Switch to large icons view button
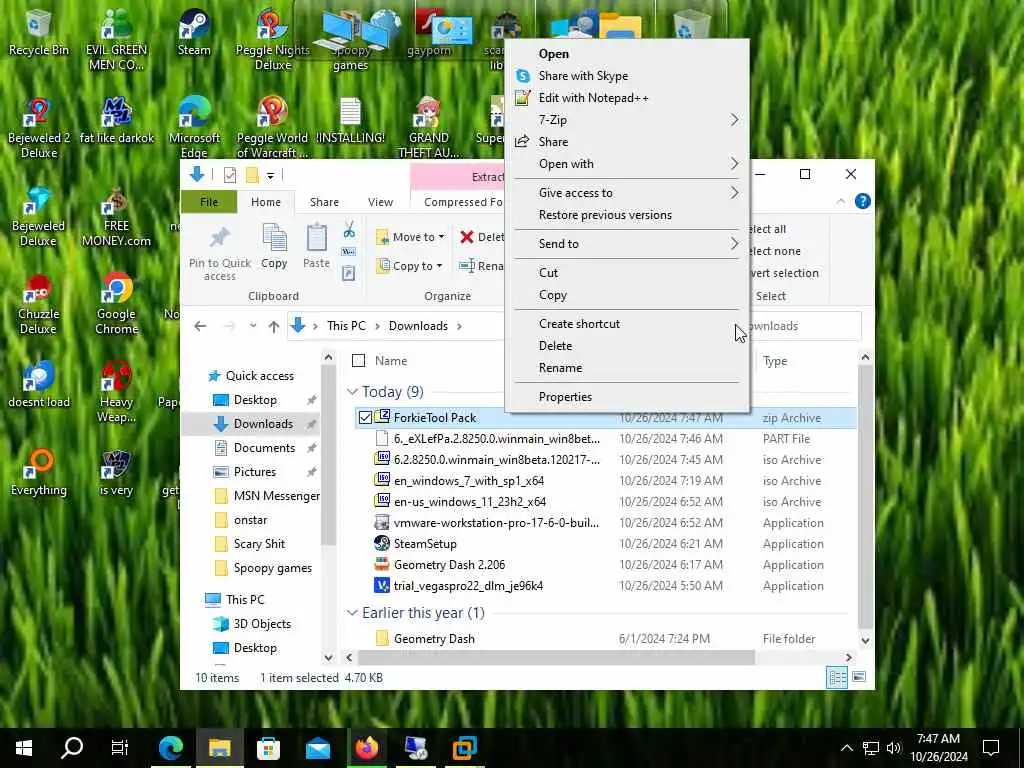1024x768 pixels. [x=859, y=677]
